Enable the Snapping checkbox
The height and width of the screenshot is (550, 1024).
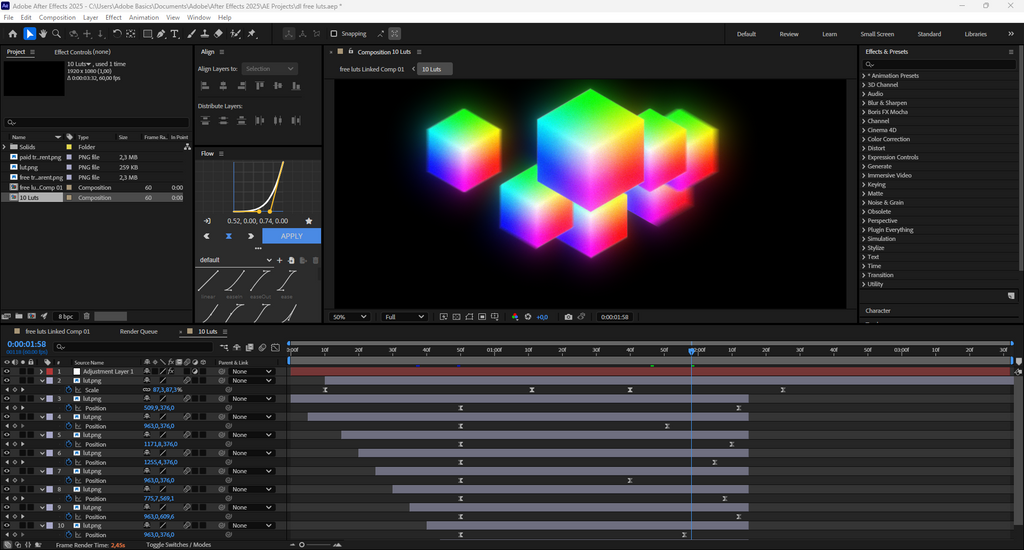(x=334, y=34)
